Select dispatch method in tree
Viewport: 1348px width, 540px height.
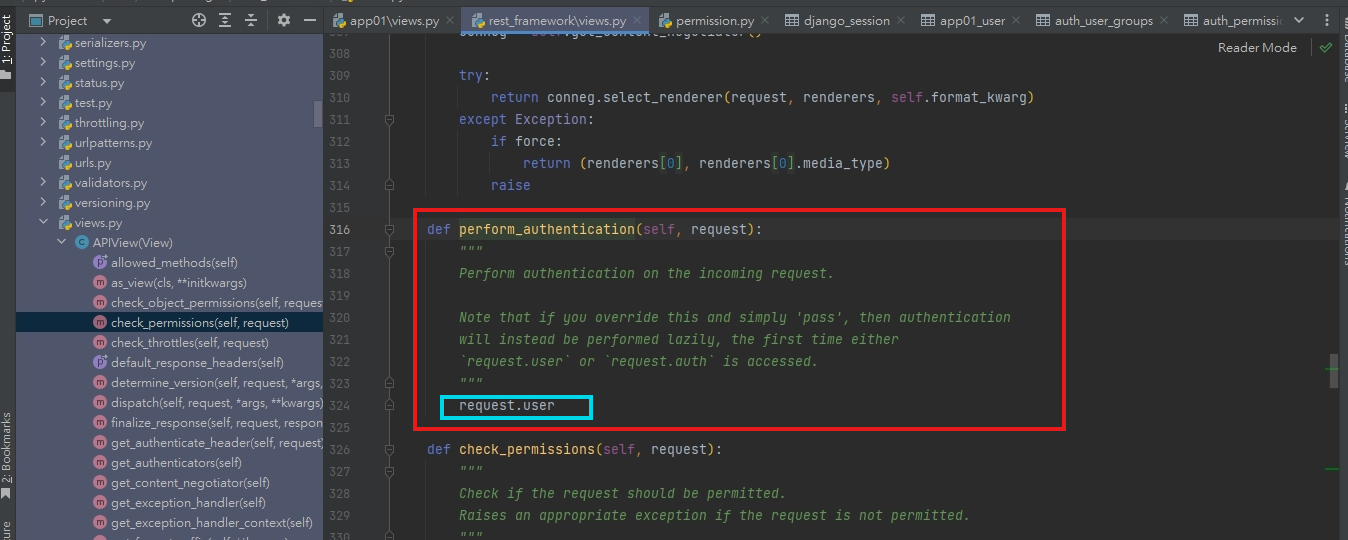(x=208, y=403)
